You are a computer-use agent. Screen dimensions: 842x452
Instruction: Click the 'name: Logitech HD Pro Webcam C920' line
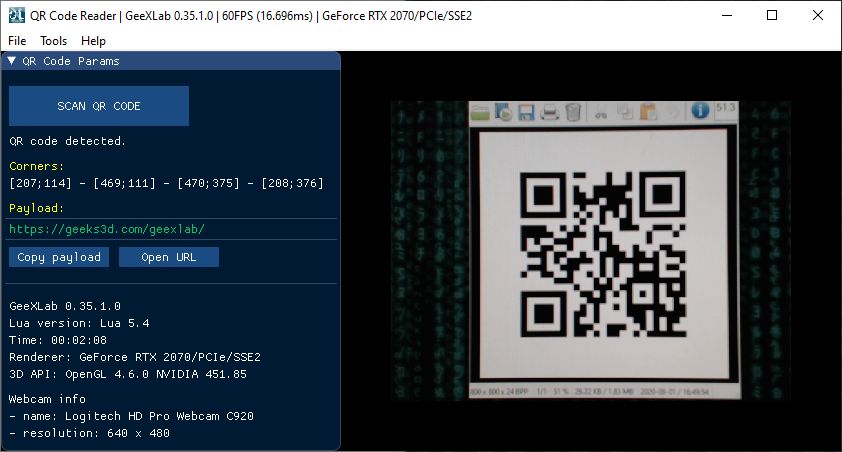click(x=132, y=416)
